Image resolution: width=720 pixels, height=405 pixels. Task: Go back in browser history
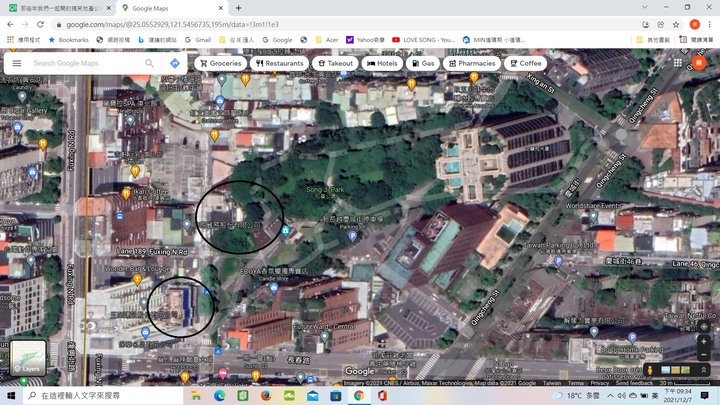(x=10, y=24)
